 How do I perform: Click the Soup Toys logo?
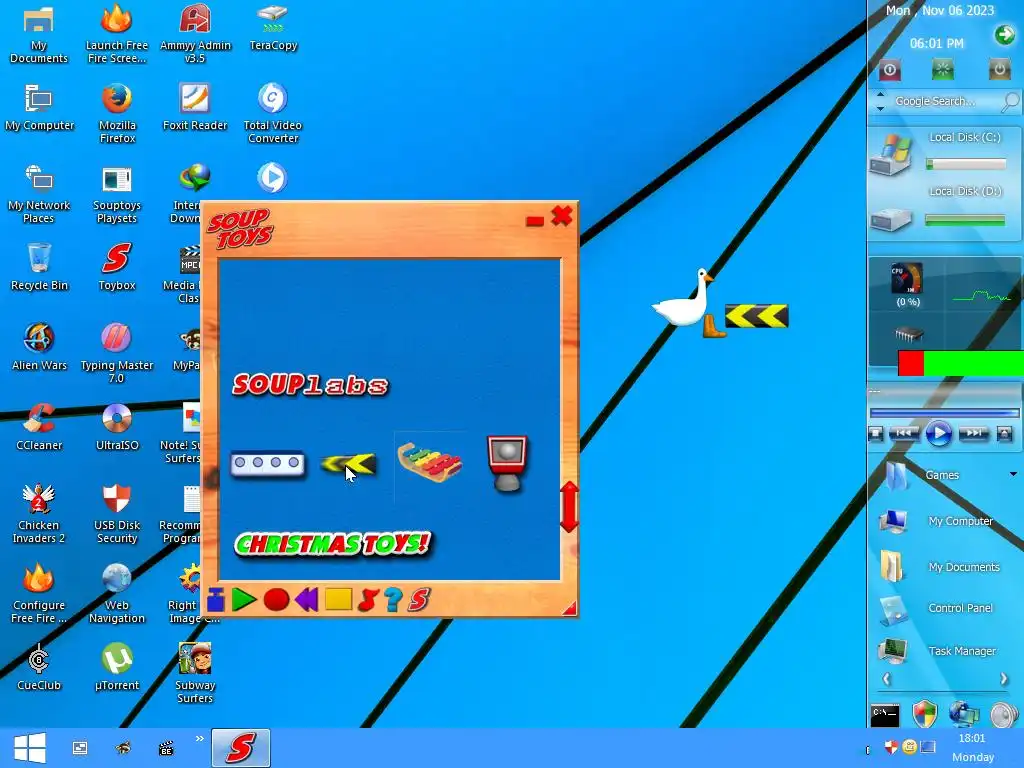(240, 229)
